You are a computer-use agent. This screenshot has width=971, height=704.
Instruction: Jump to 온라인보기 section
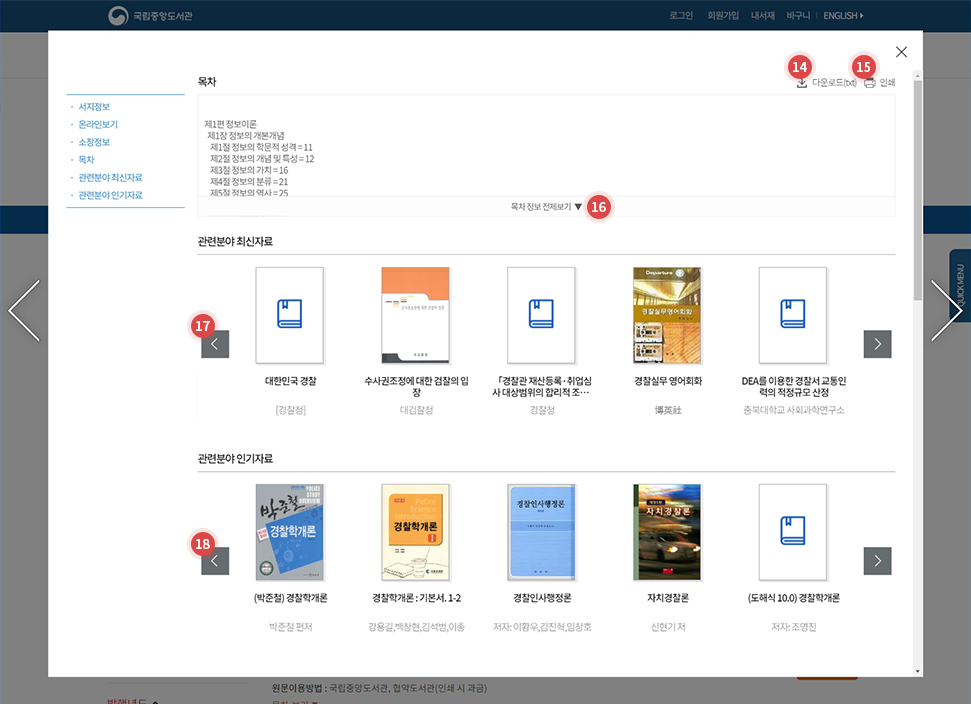tap(98, 125)
